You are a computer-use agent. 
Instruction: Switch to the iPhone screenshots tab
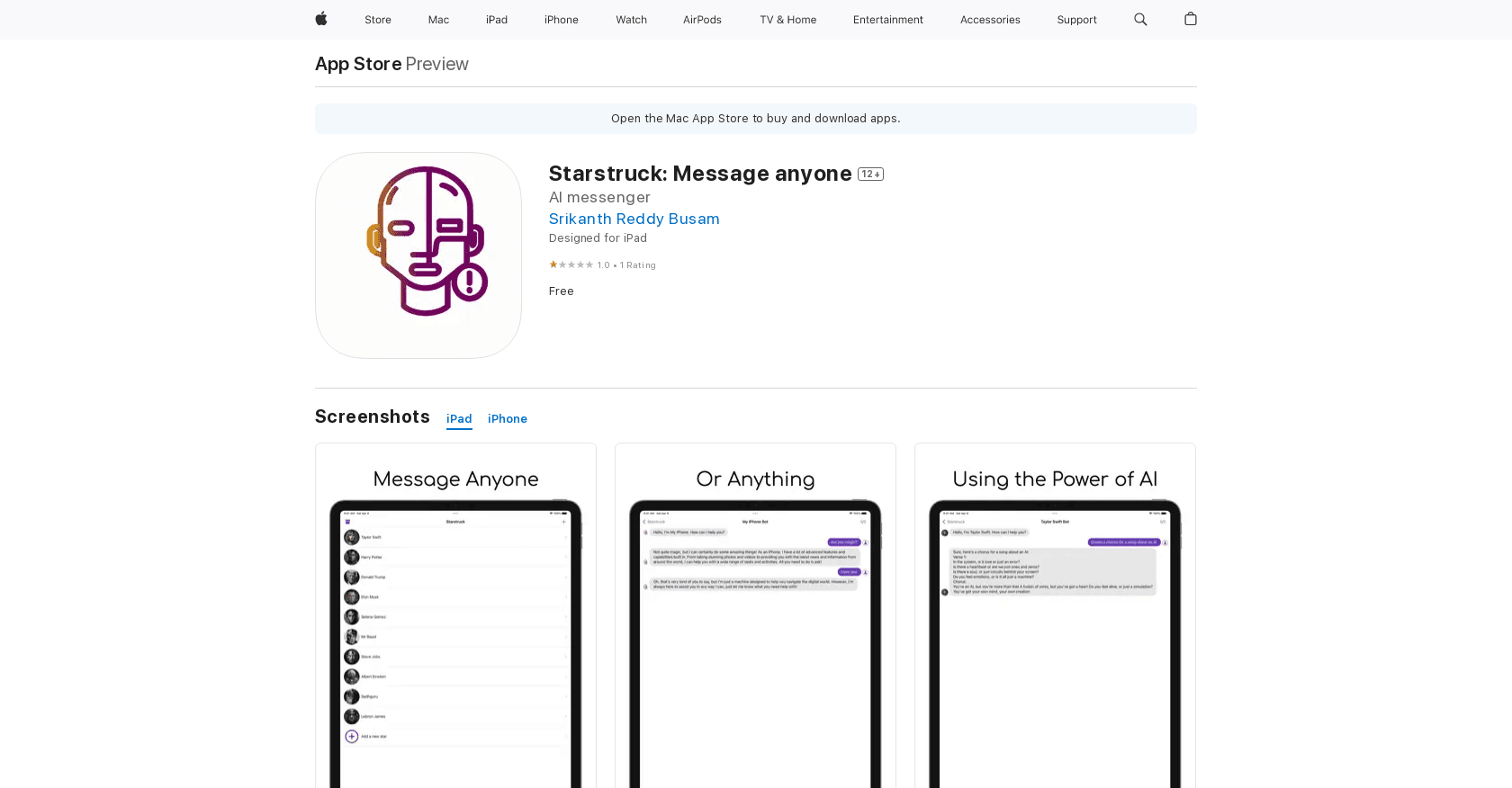click(x=508, y=419)
